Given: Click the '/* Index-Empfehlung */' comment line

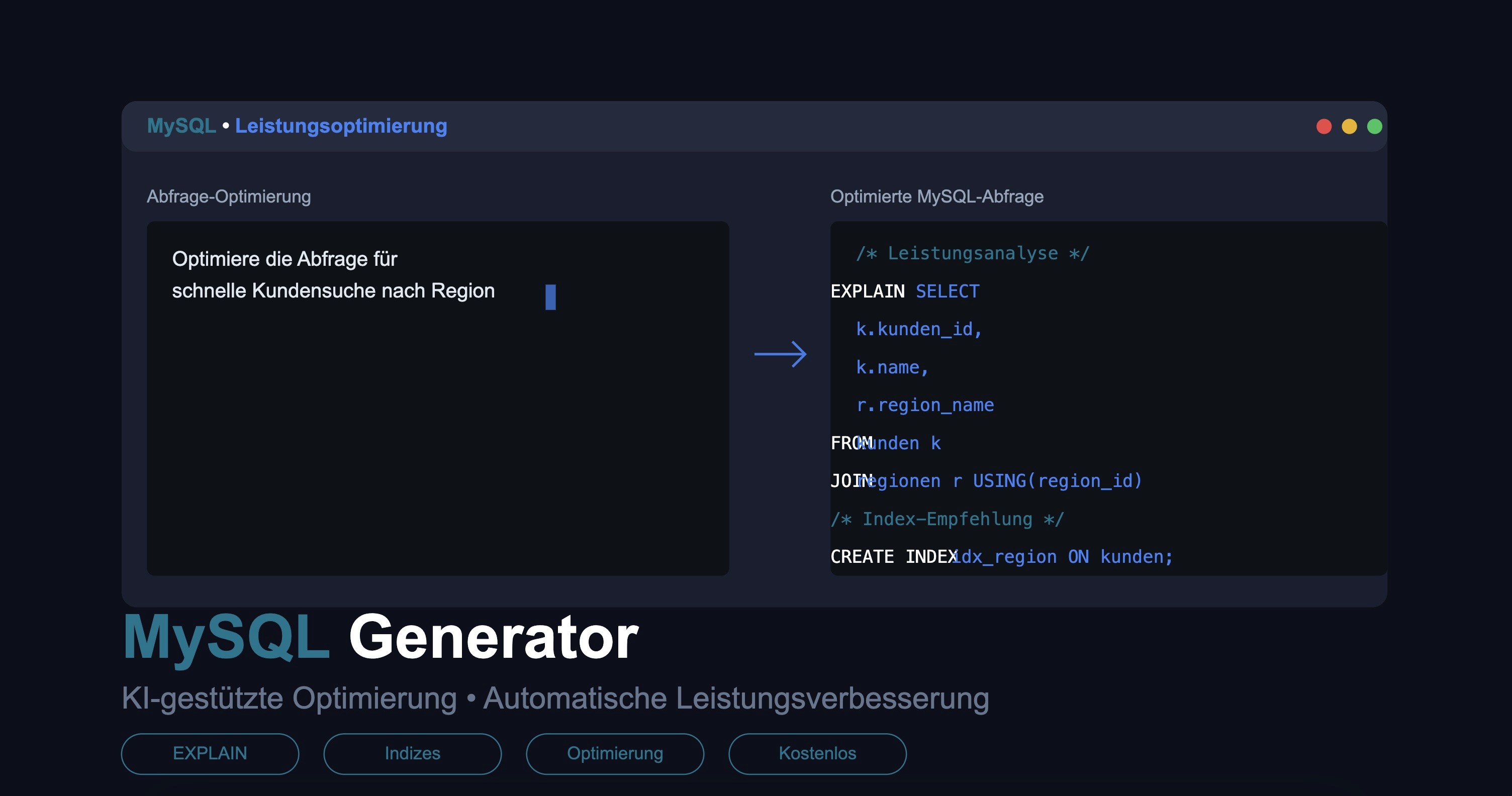Looking at the screenshot, I should click(x=947, y=519).
